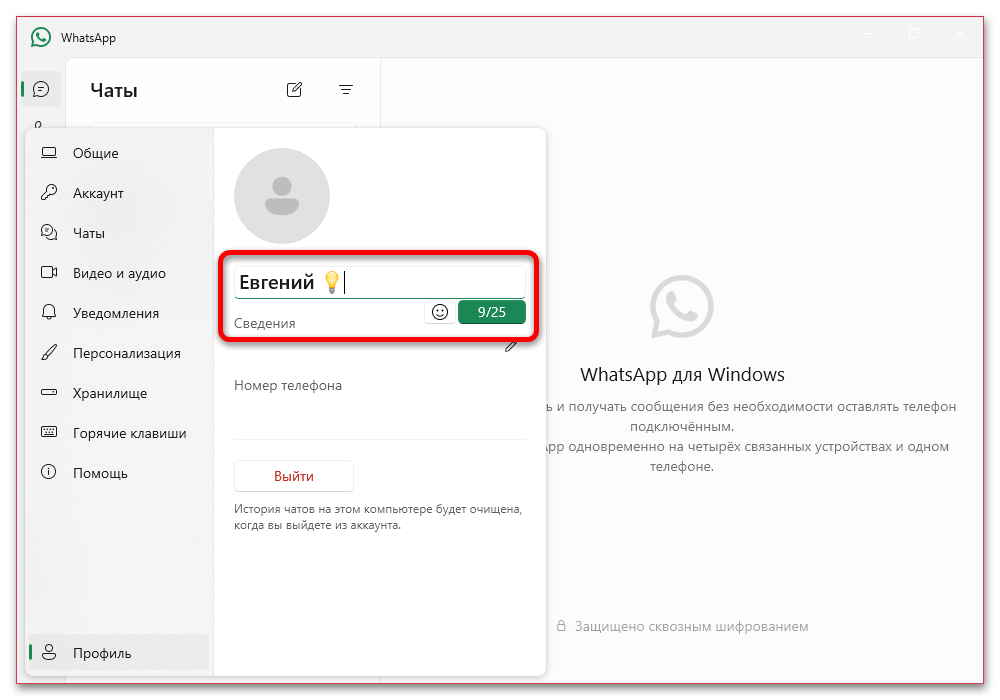Screen dimensions: 1000x700
Task: Click the person icon next to Профиль
Action: click(x=49, y=652)
